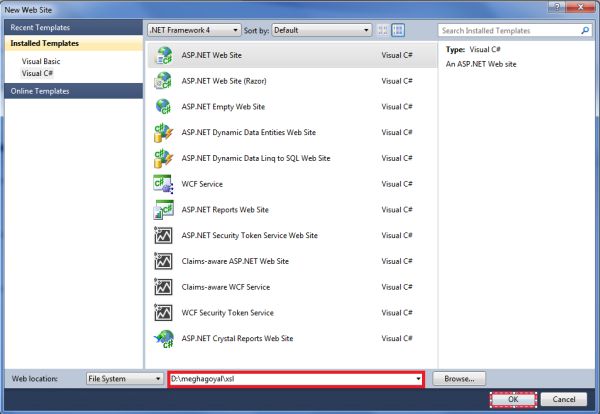The image size is (600, 414).
Task: Close the New Web Site dialog
Action: point(580,7)
